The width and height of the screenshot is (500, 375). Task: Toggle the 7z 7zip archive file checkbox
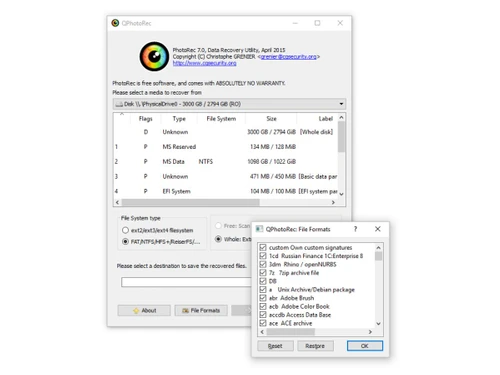coord(263,273)
